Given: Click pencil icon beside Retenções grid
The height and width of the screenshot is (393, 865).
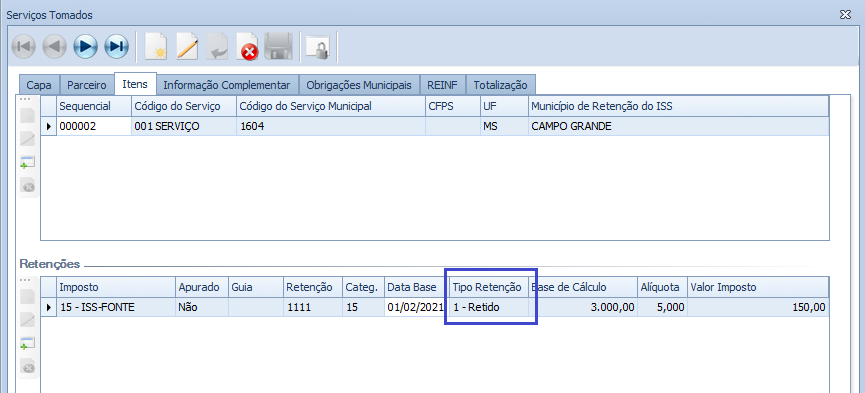Looking at the screenshot, I should click(28, 319).
